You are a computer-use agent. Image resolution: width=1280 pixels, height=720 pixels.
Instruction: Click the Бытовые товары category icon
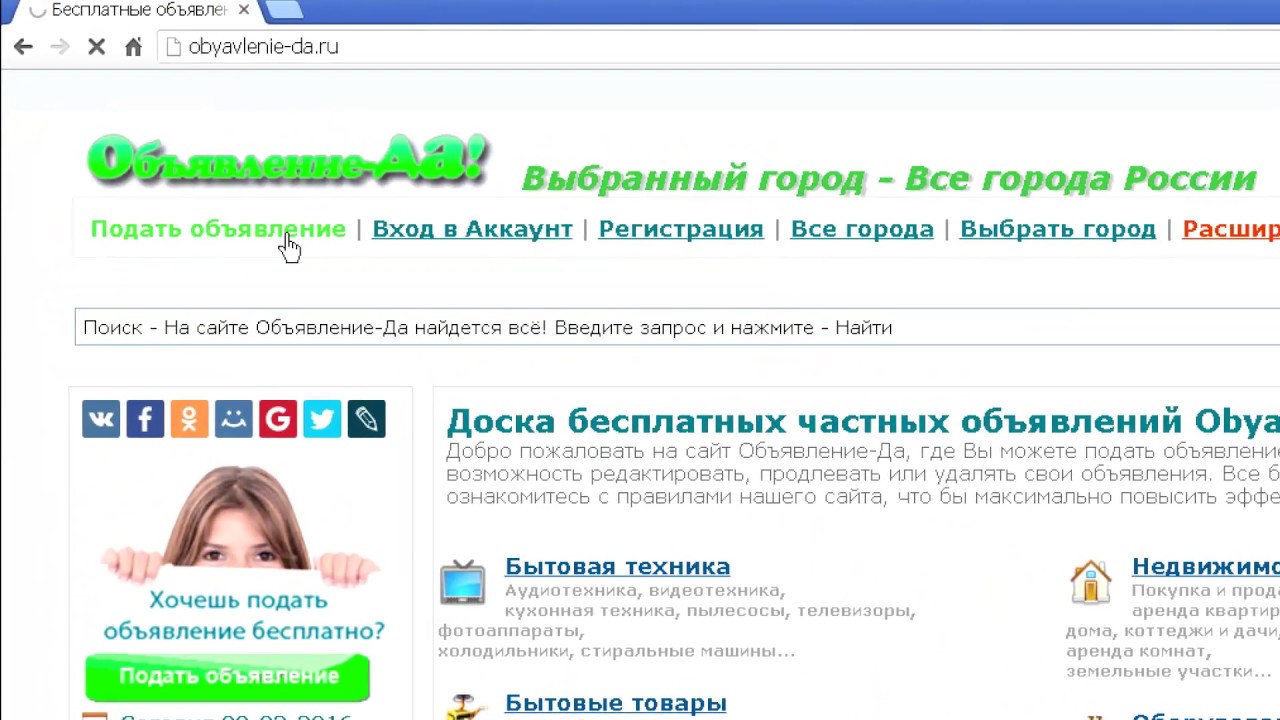[x=463, y=706]
